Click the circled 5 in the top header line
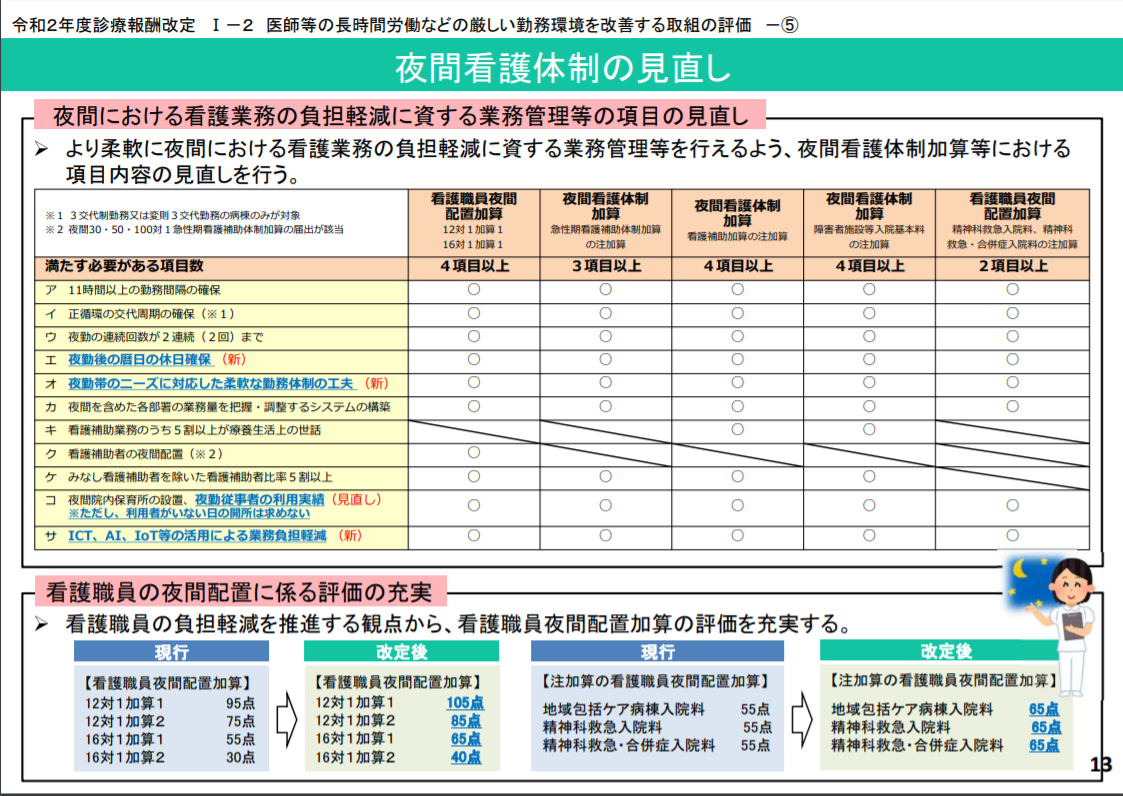Screen dimensions: 1123x796 (789, 25)
